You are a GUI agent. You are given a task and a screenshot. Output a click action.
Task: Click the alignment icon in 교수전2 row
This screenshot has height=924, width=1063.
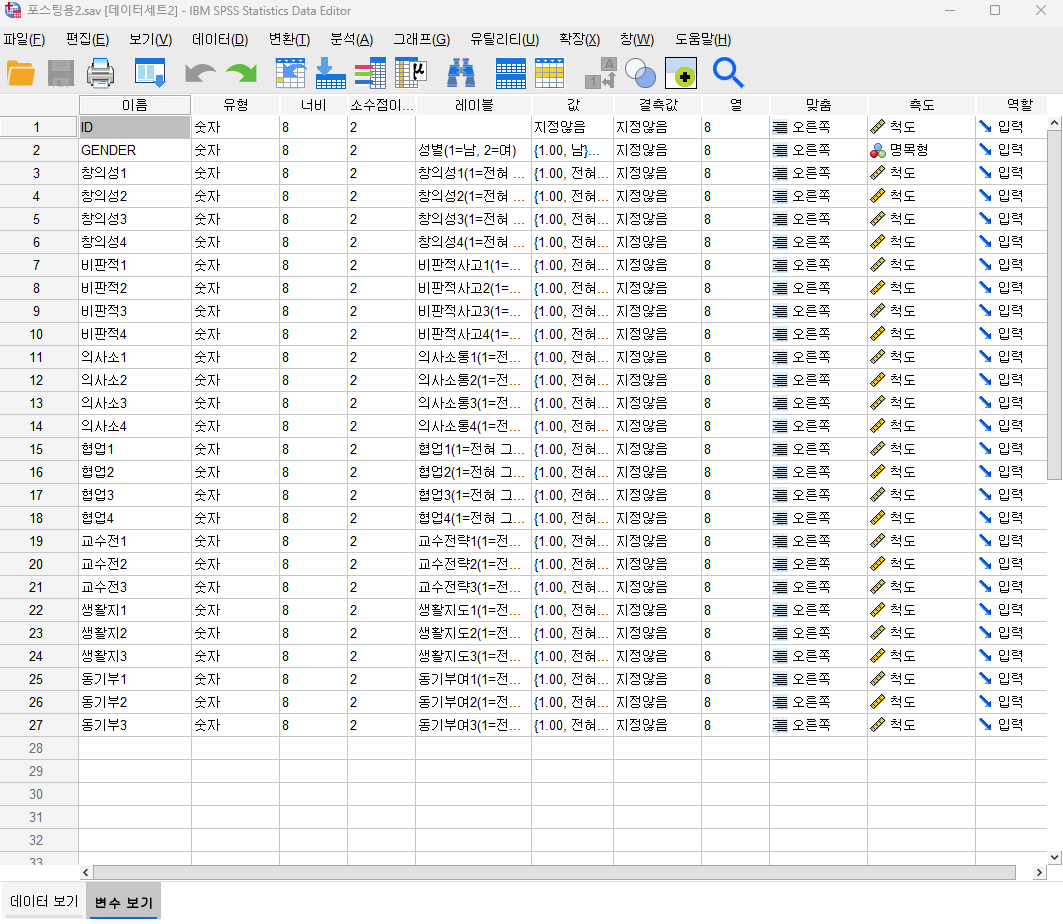click(780, 564)
